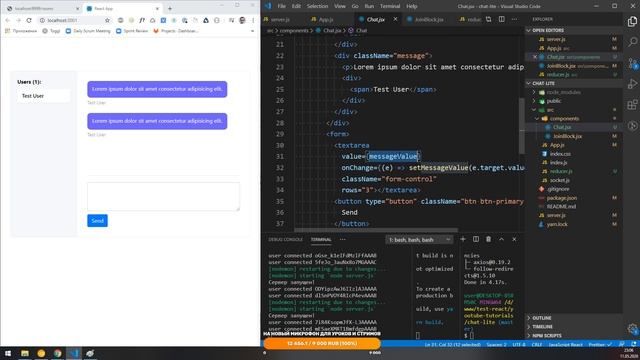This screenshot has height=360, width=640.
Task: Click the editor vertical scrollbar
Action: [x=522, y=126]
